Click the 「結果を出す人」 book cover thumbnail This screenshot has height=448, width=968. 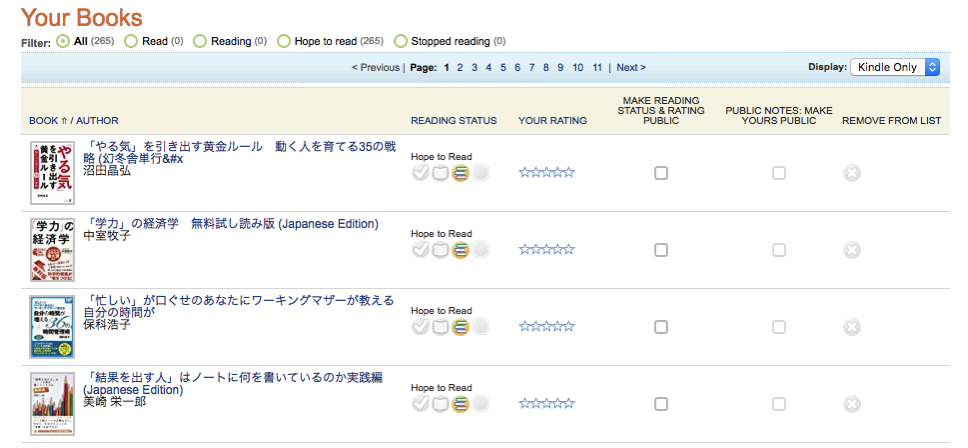(x=52, y=404)
